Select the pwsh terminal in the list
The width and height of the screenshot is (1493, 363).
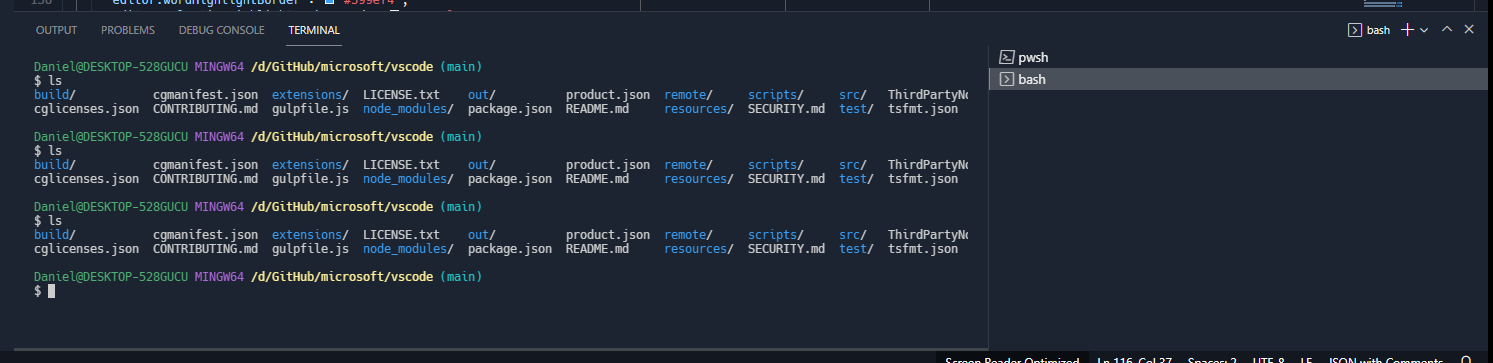click(x=1240, y=58)
